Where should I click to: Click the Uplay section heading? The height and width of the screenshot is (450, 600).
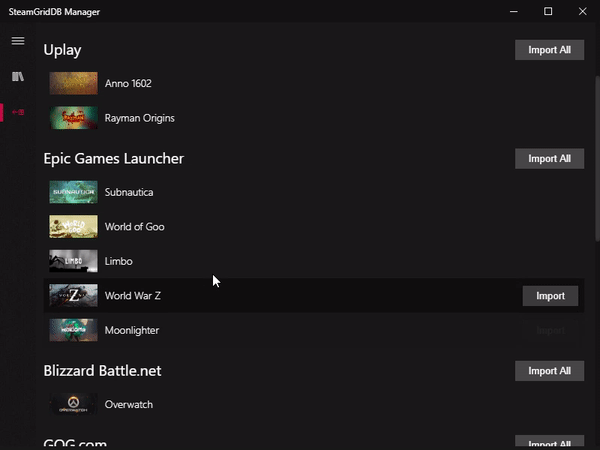click(62, 51)
